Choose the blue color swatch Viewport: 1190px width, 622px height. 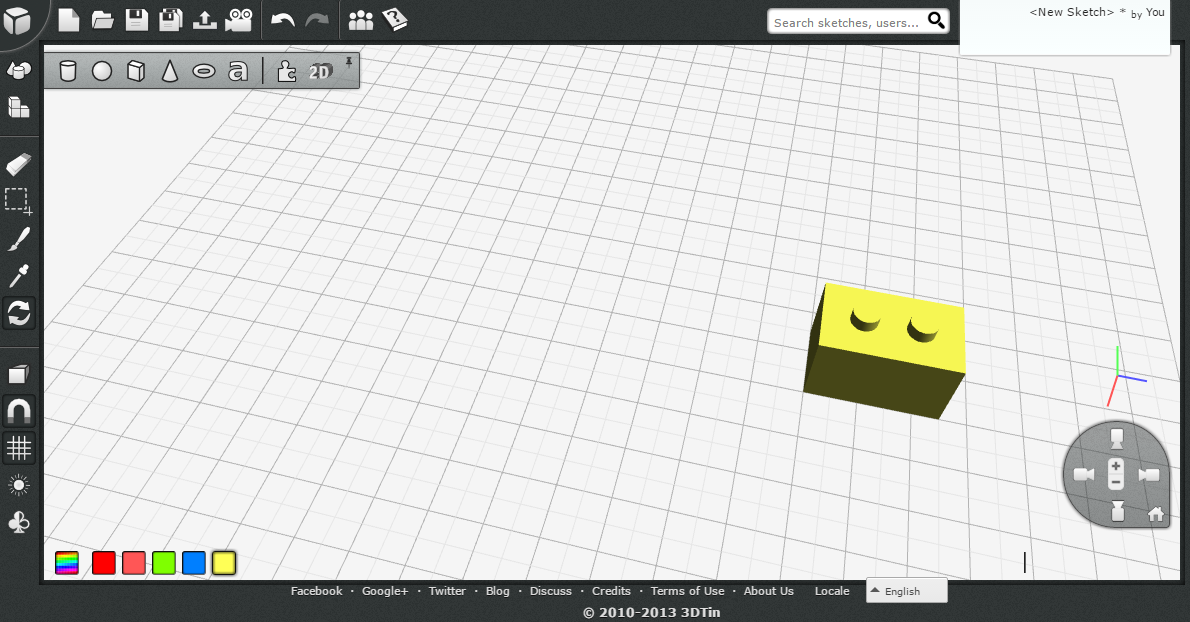[194, 563]
